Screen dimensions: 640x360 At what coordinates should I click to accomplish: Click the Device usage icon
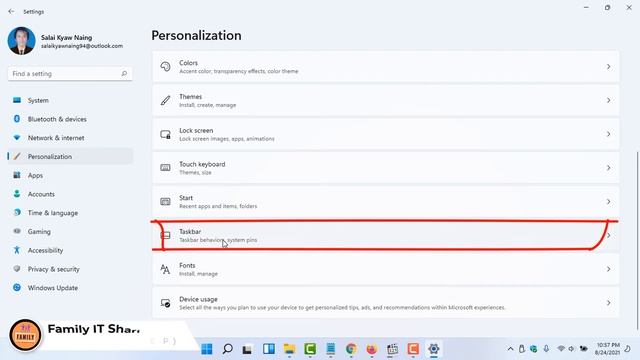(165, 303)
